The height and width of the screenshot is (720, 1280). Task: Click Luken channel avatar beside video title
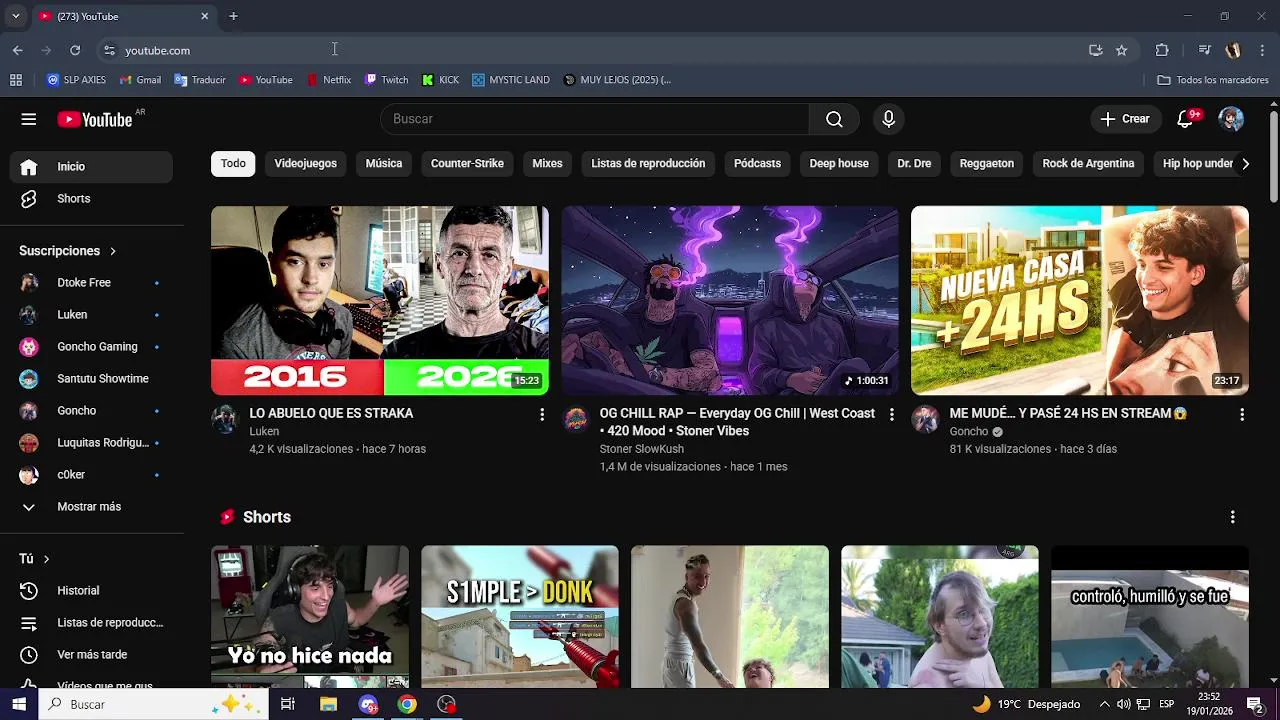point(224,419)
